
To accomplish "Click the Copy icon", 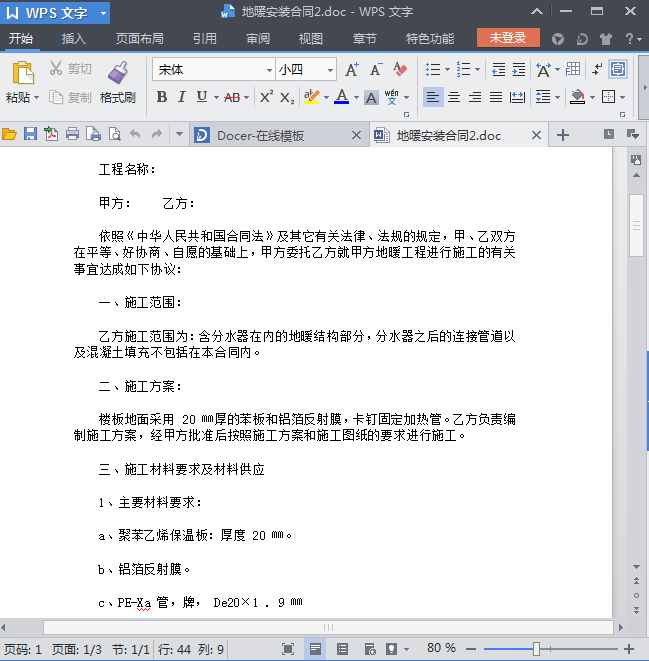I will click(x=56, y=97).
